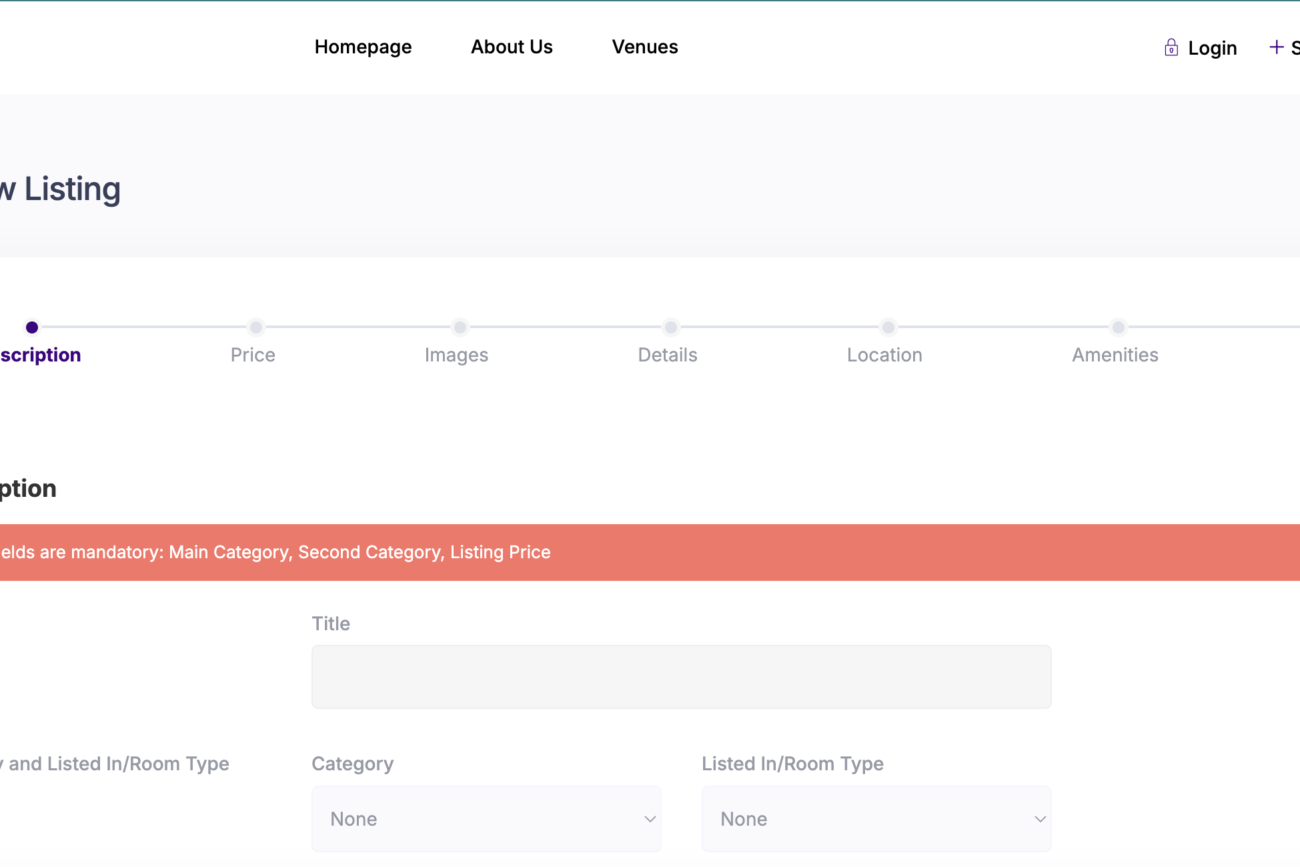Jump to the Images step dot
Image resolution: width=1300 pixels, height=867 pixels.
coord(460,327)
